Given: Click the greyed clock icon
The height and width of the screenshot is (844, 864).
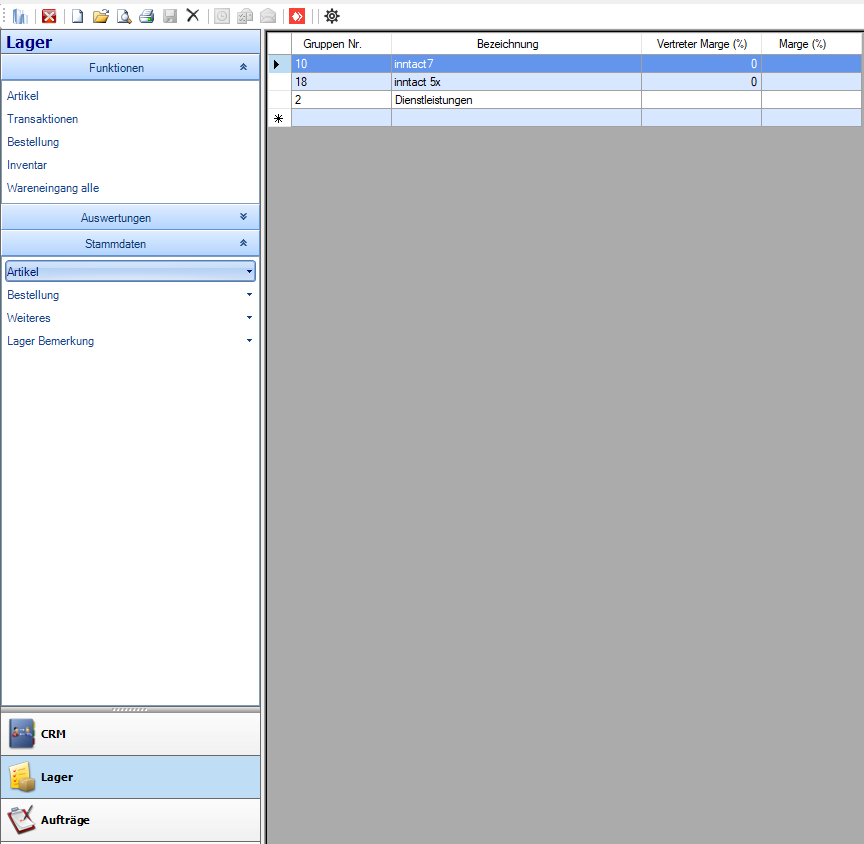Looking at the screenshot, I should pos(222,16).
